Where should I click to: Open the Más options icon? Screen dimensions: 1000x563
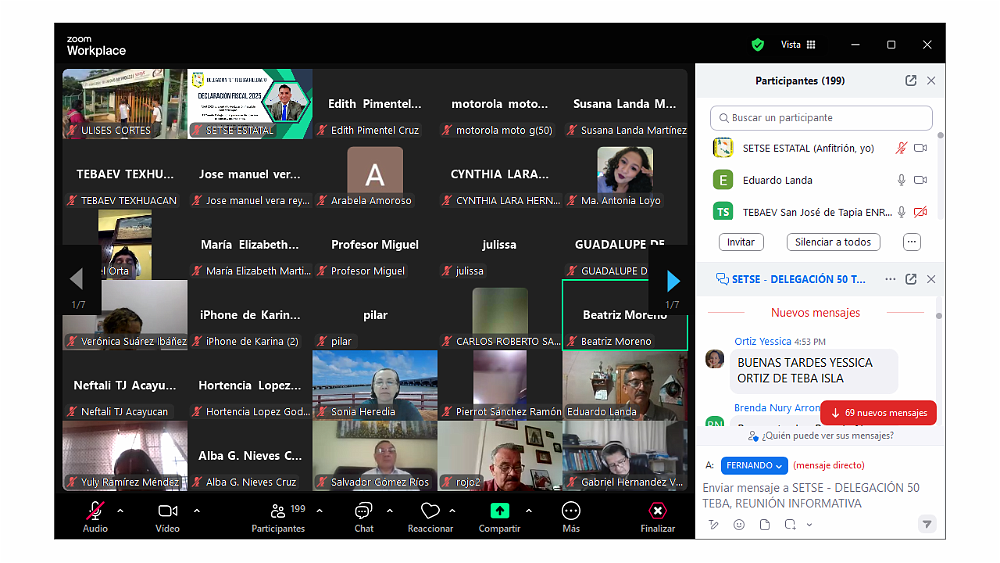[571, 511]
